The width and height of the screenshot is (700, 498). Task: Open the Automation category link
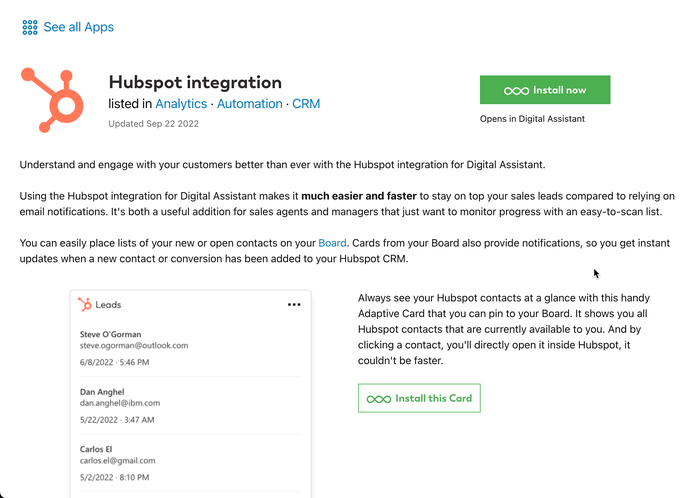pos(250,104)
